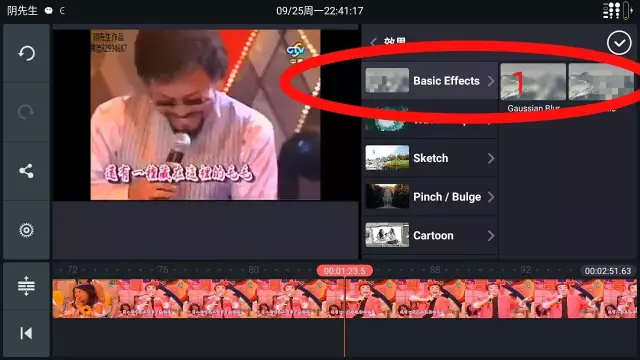Image resolution: width=640 pixels, height=360 pixels.
Task: Tap the Sketch category preview thumbnail
Action: 387,158
